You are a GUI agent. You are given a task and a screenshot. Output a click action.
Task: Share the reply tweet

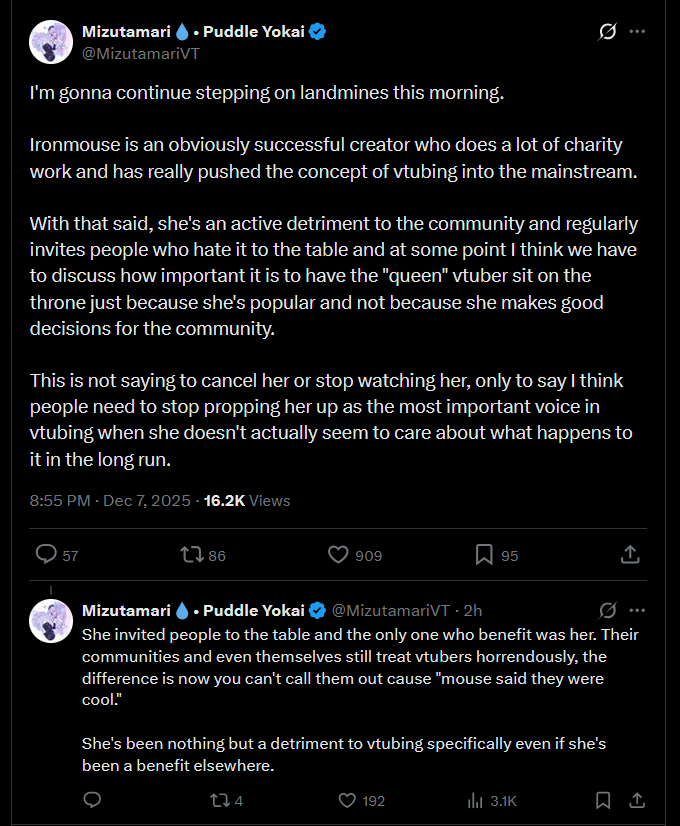[635, 800]
